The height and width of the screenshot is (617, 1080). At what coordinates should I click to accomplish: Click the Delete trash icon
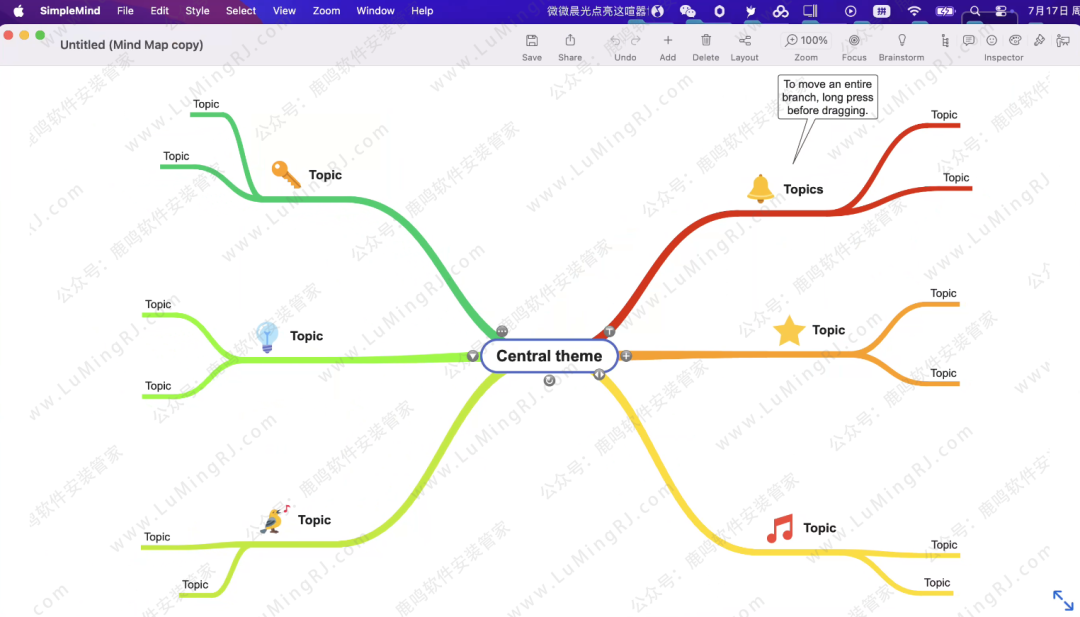(x=706, y=41)
